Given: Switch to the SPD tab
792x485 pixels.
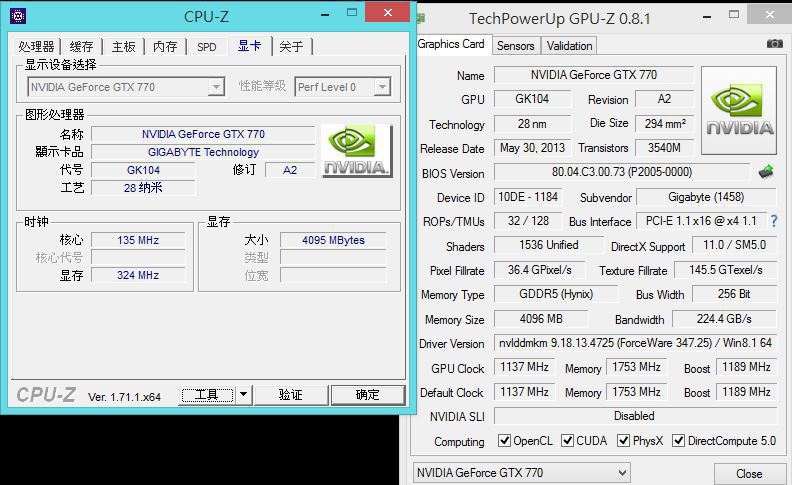Looking at the screenshot, I should click(x=207, y=47).
